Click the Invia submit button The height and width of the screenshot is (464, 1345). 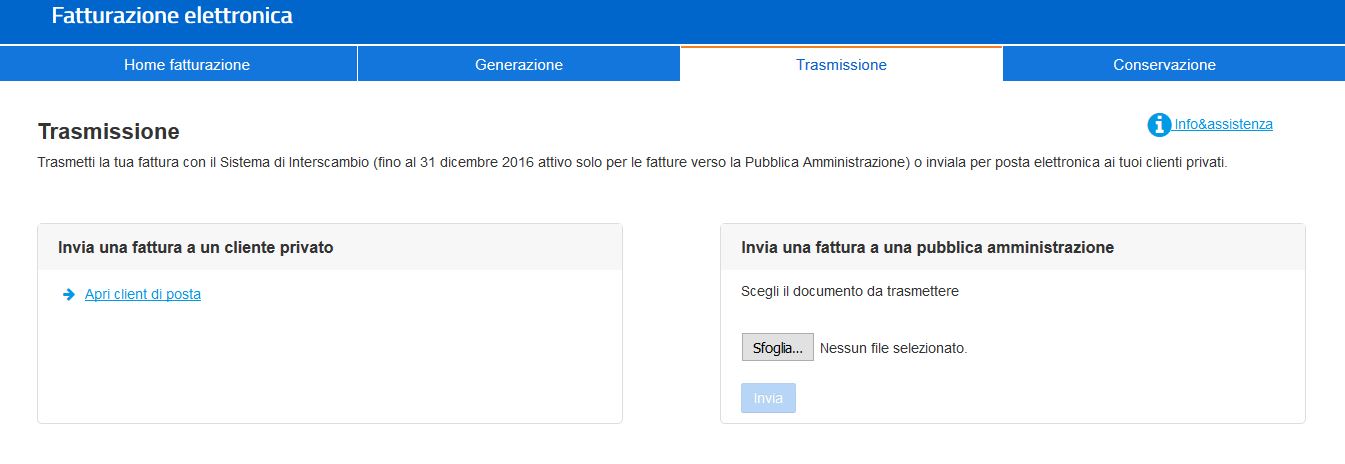[x=768, y=398]
